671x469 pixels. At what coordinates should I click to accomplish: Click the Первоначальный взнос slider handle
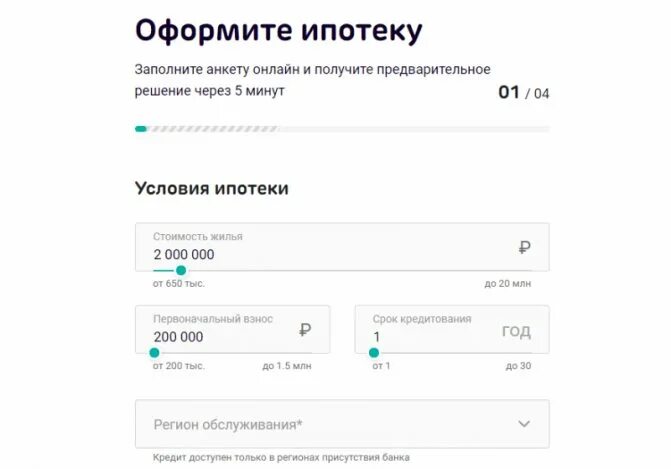(154, 353)
